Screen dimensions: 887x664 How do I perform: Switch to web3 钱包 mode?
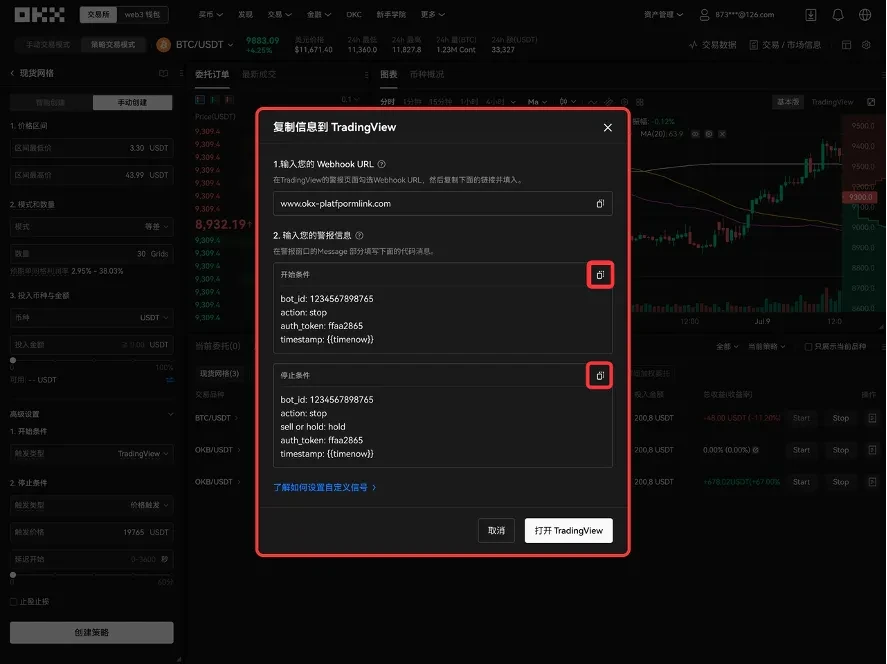click(x=143, y=14)
